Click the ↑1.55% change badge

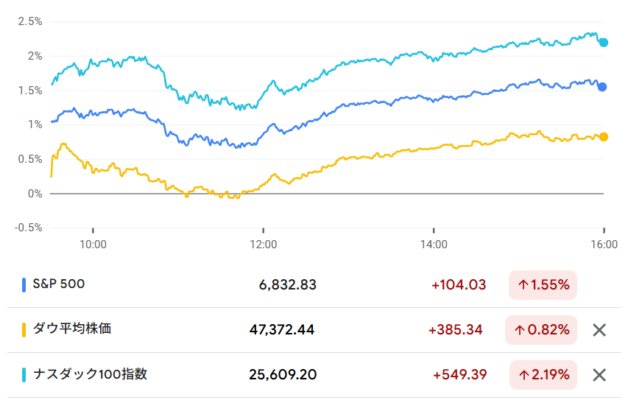pos(543,285)
